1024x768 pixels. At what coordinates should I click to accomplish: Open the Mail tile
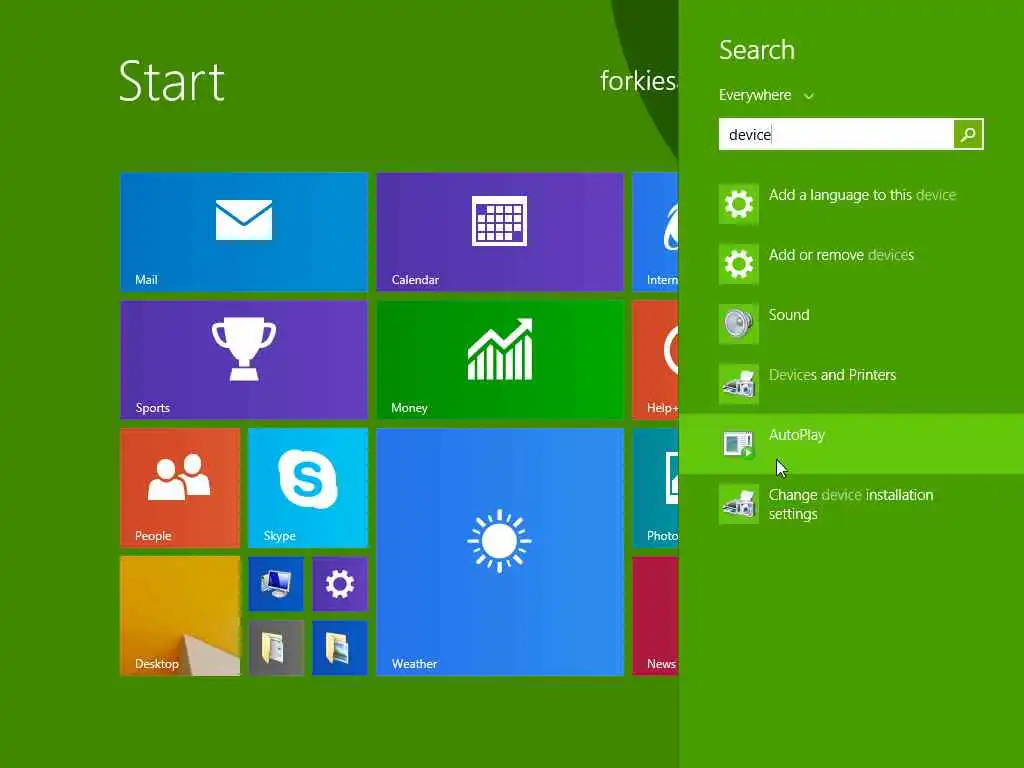(x=244, y=231)
